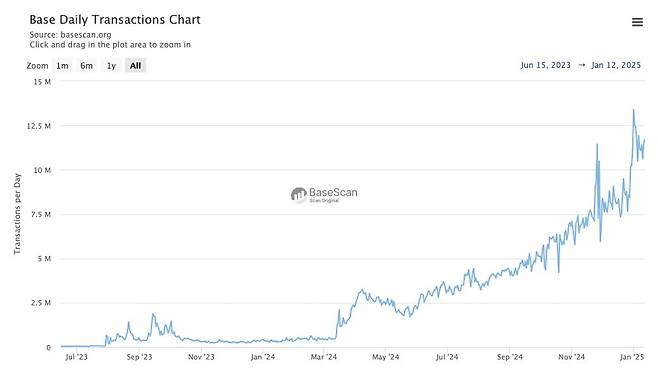Click the Mar '24 axis label
The image size is (658, 376).
pyautogui.click(x=324, y=357)
